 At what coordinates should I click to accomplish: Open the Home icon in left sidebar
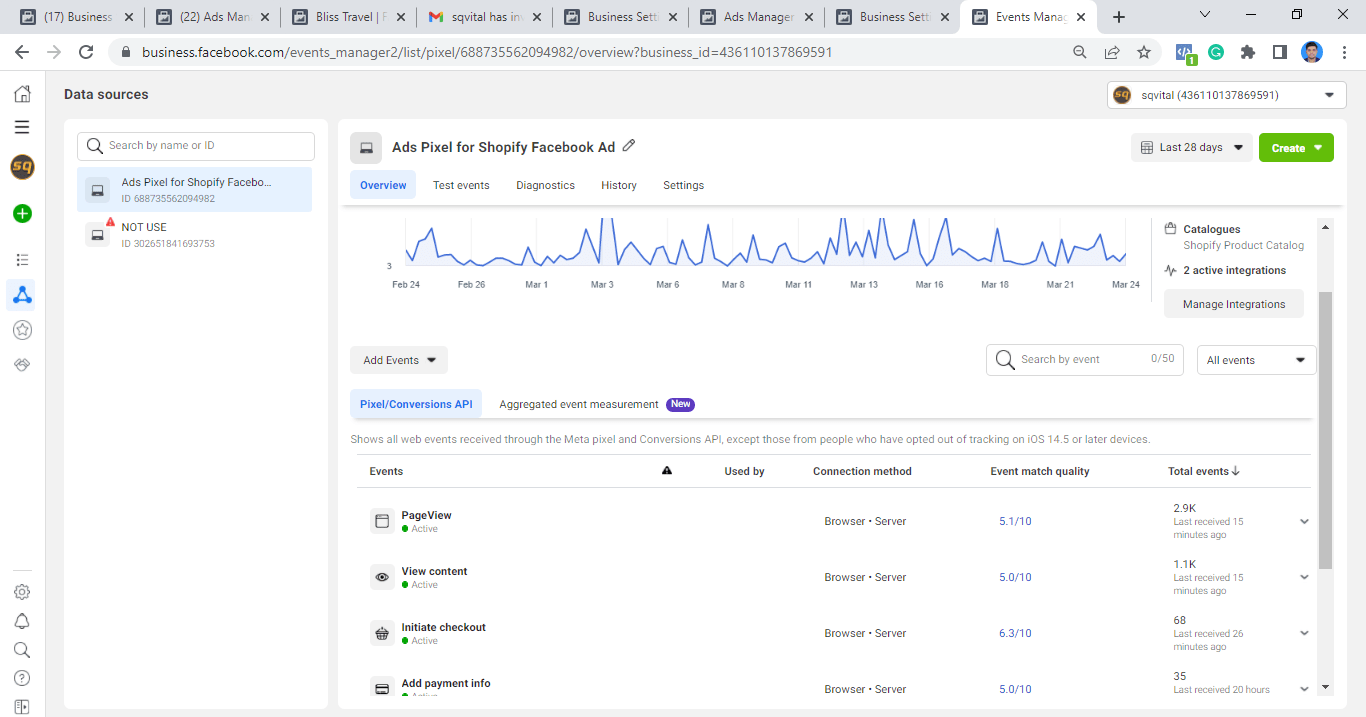click(22, 94)
